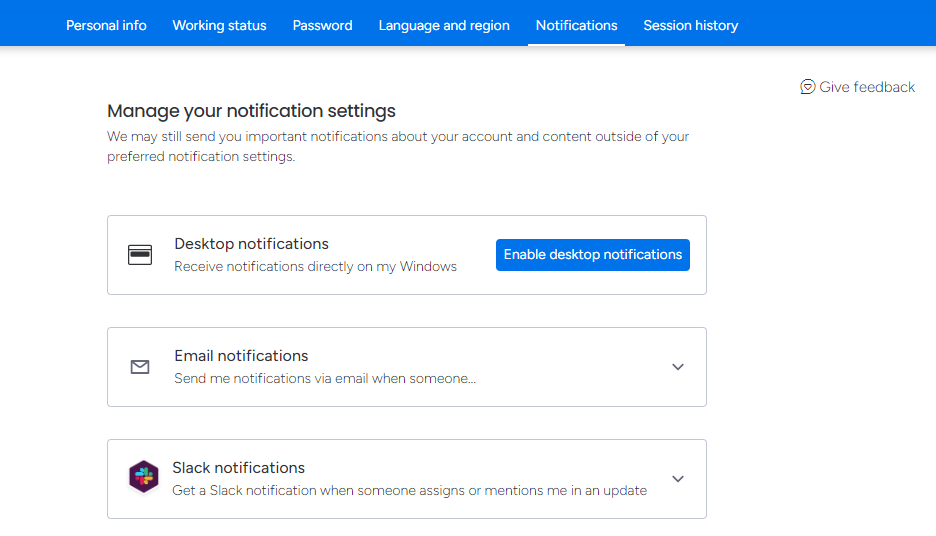
Task: Click the desktop notifications card icon
Action: [140, 255]
